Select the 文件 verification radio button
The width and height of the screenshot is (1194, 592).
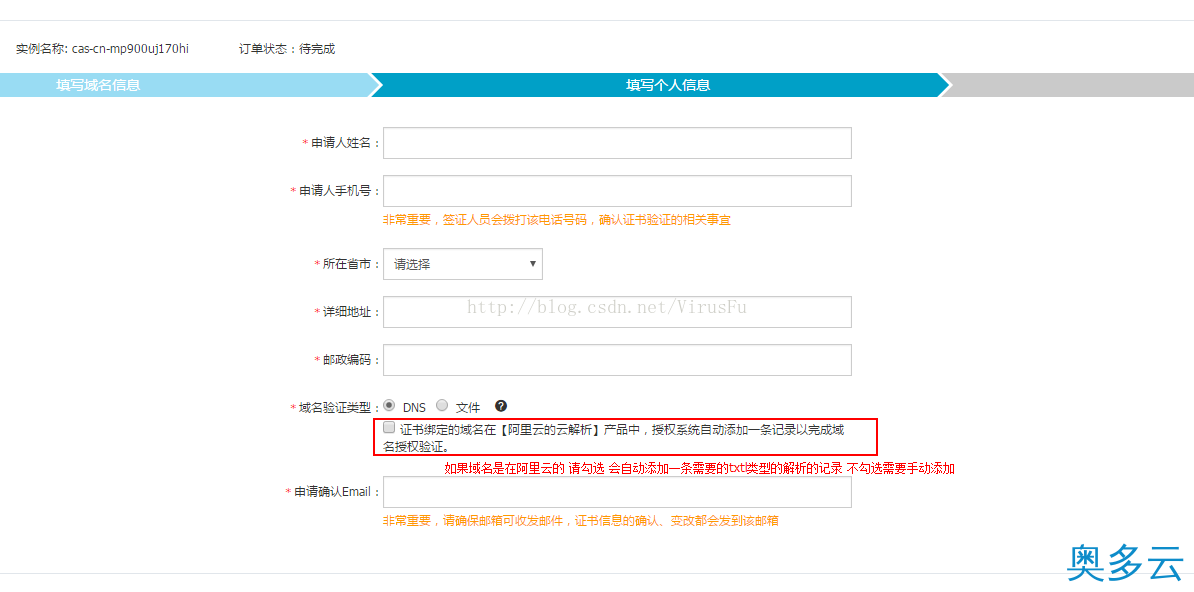(442, 405)
